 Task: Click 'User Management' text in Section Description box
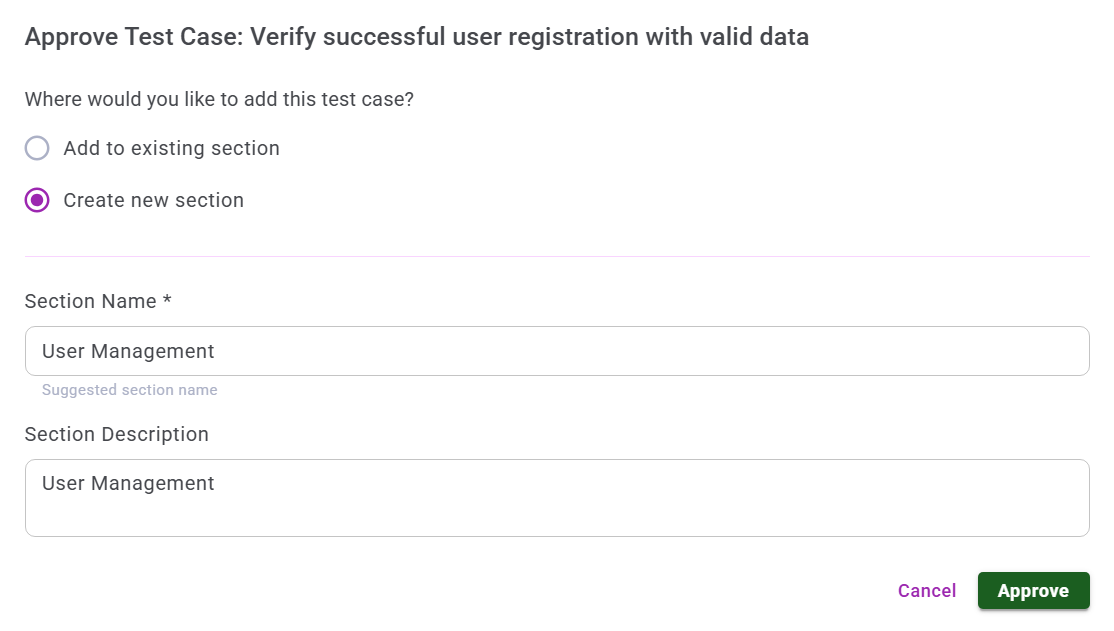(128, 484)
